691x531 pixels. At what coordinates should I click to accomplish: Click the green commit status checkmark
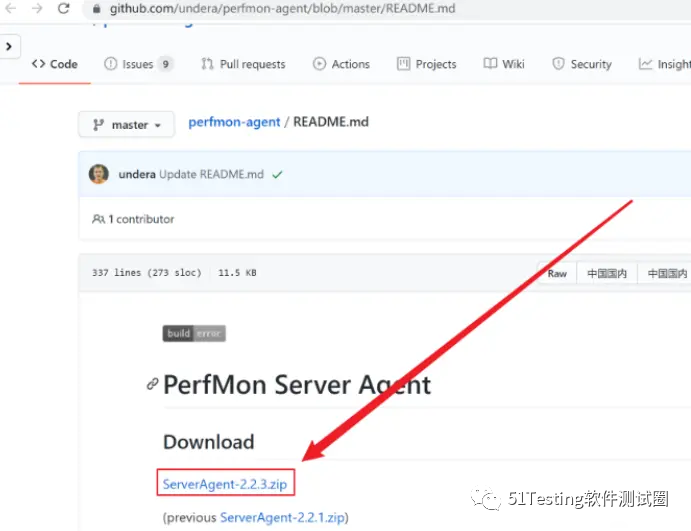coord(277,175)
